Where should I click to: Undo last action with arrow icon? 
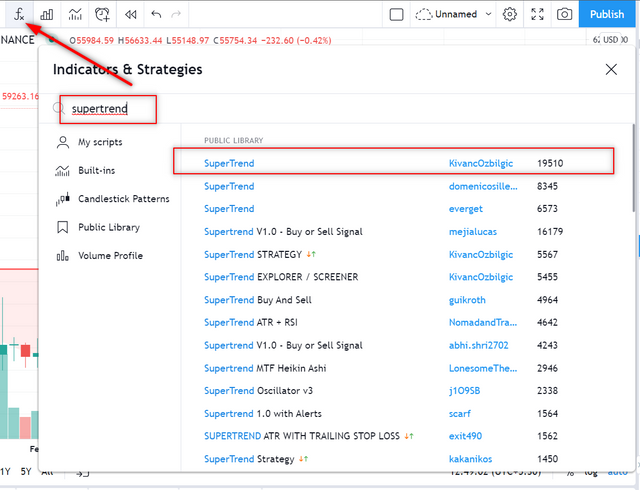click(156, 15)
